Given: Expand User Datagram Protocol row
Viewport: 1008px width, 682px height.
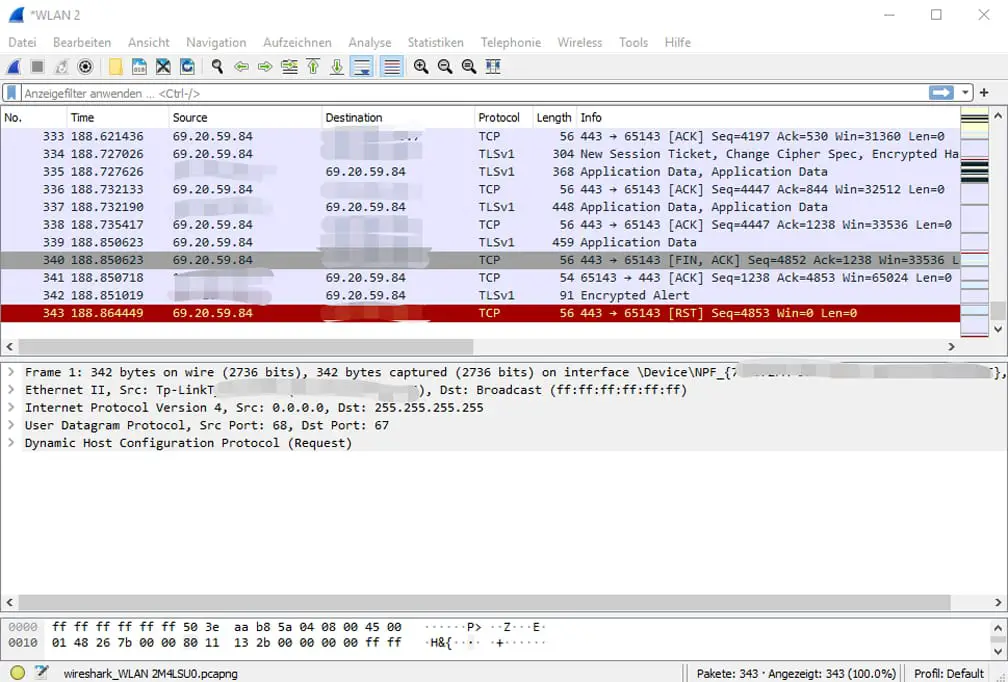Looking at the screenshot, I should 11,425.
